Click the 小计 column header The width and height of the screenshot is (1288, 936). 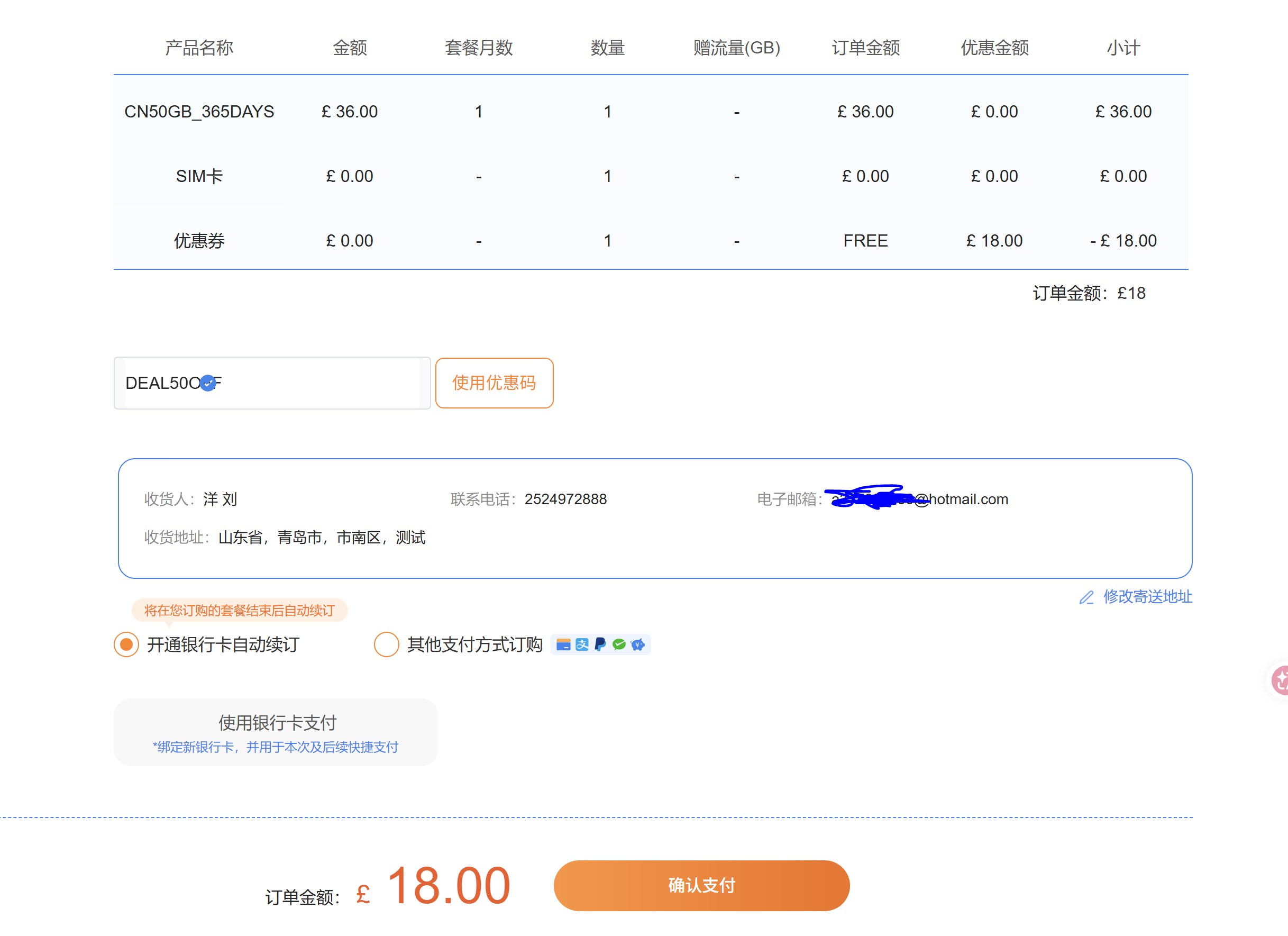pyautogui.click(x=1123, y=48)
